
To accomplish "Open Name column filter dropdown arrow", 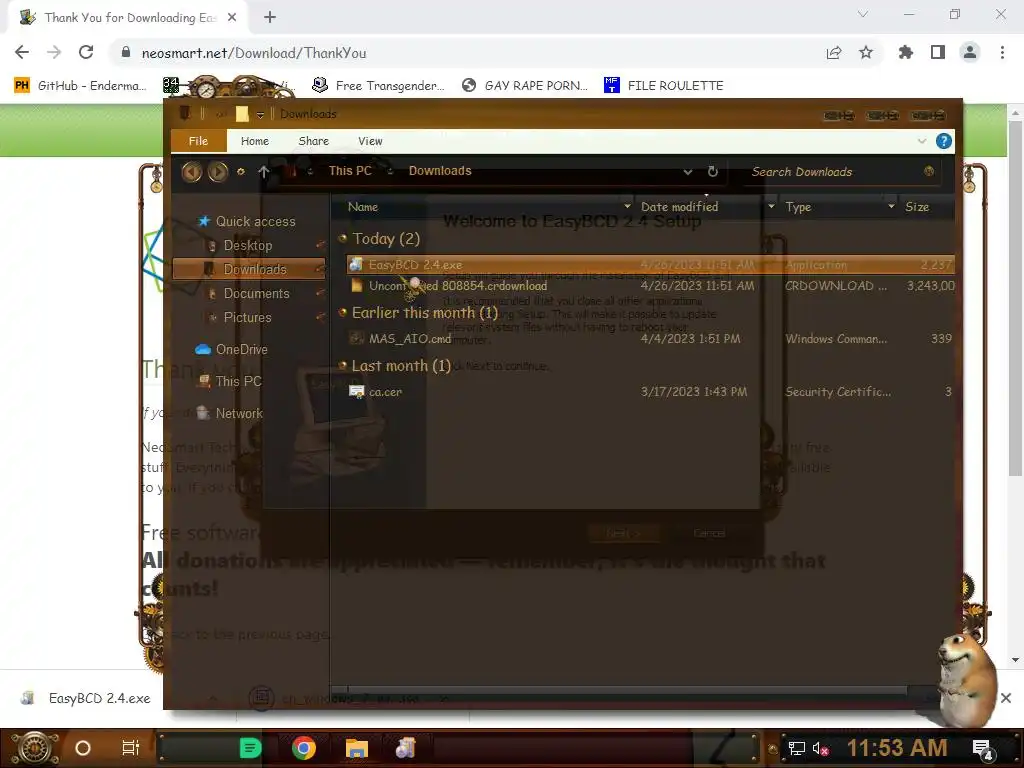I will pos(627,206).
